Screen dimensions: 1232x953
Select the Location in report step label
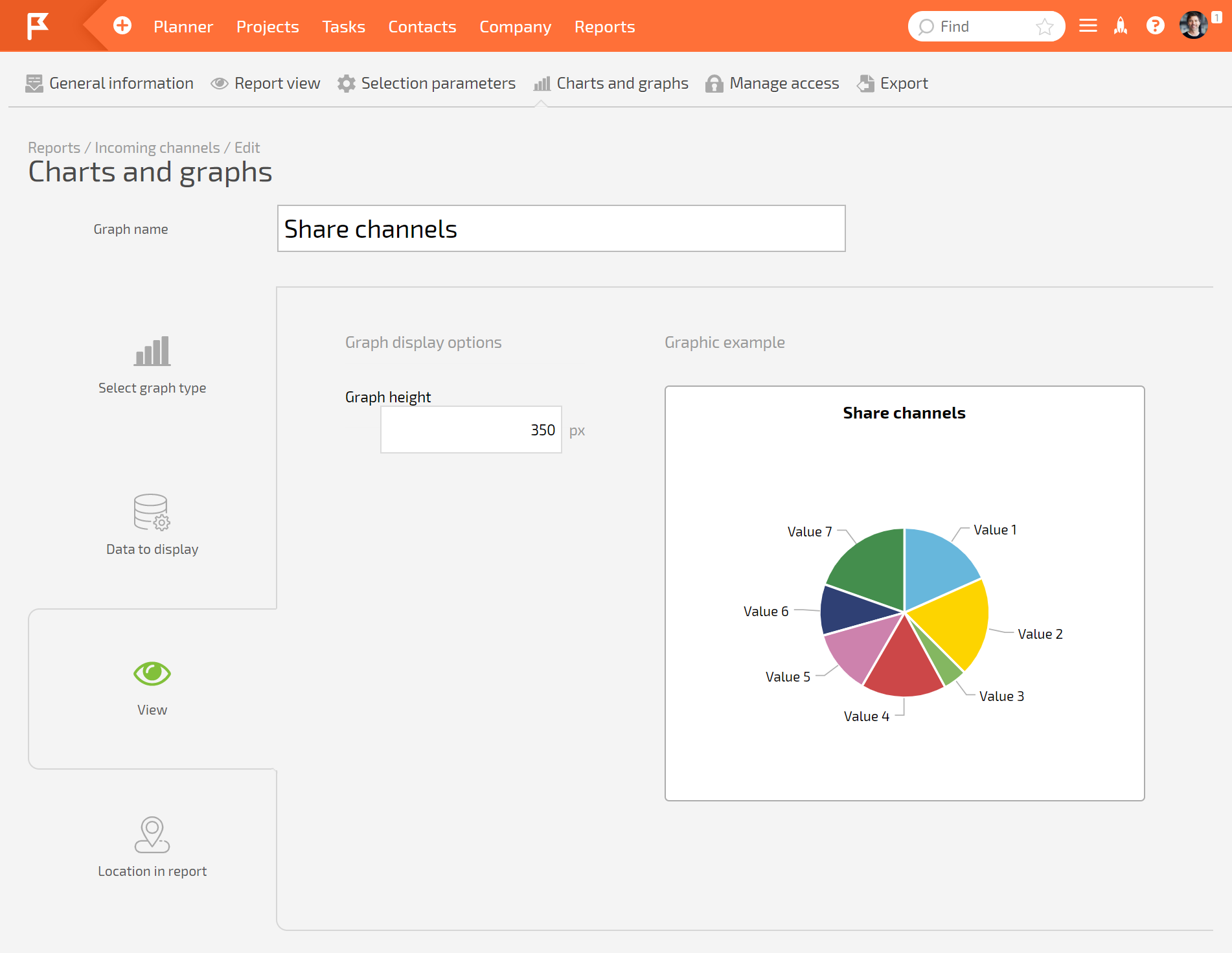coord(152,871)
